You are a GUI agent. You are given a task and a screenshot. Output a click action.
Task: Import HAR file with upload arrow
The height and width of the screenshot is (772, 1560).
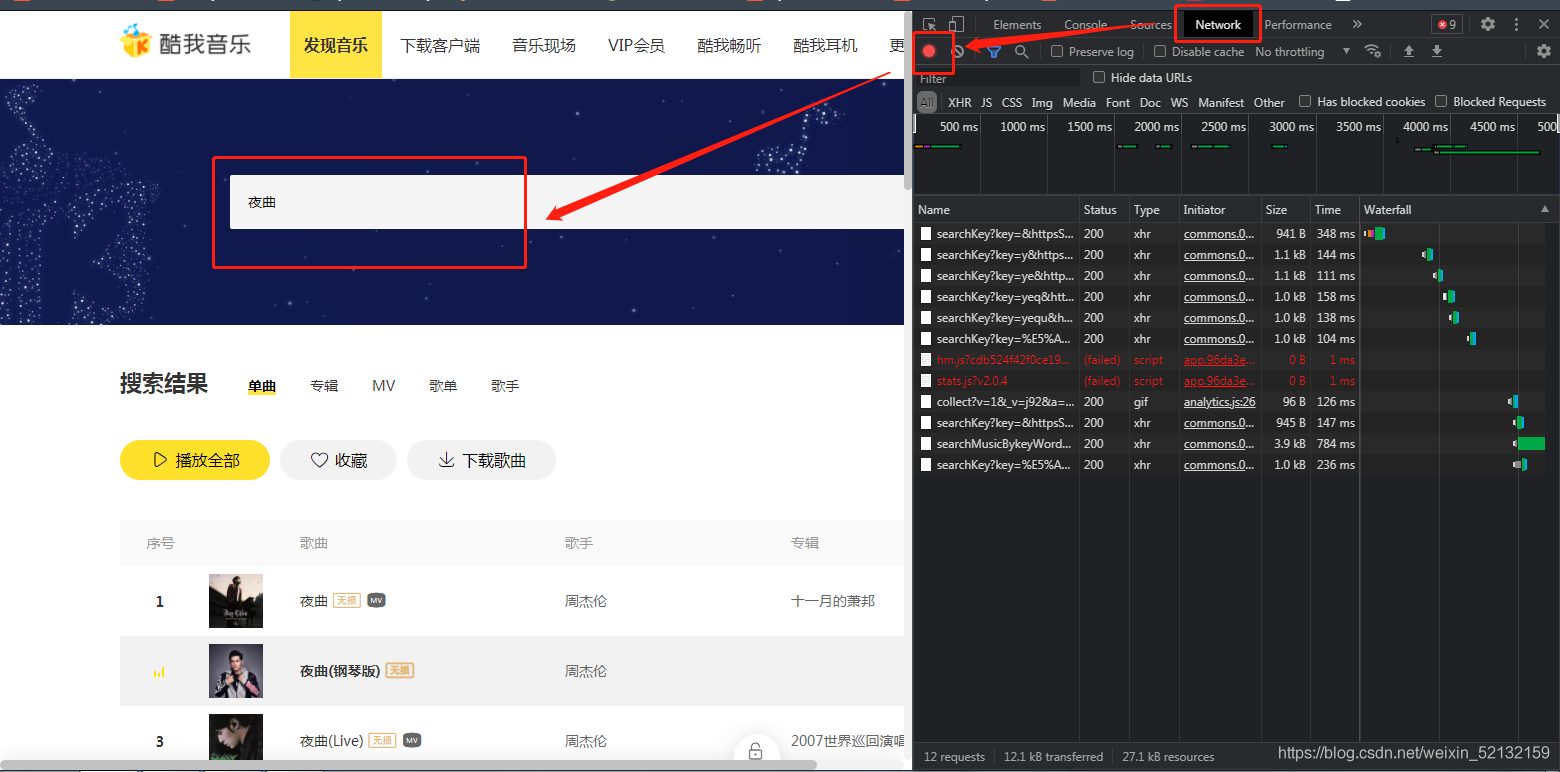[1409, 51]
